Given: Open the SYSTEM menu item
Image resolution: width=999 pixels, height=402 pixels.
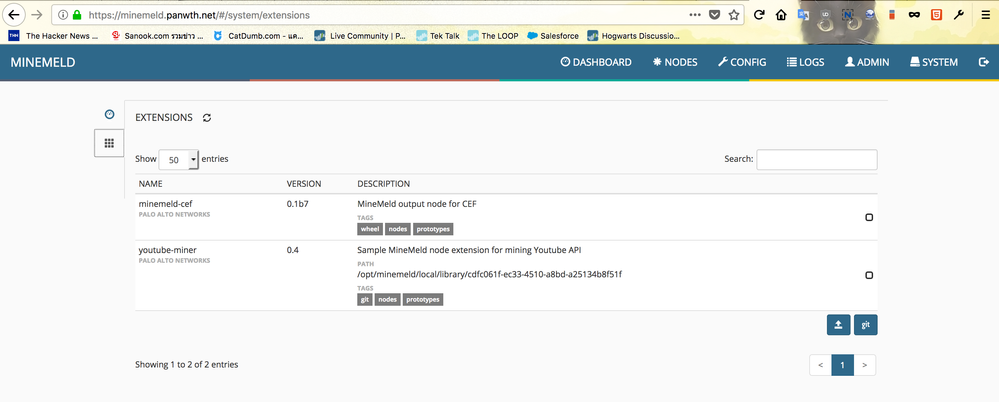Looking at the screenshot, I should [933, 62].
